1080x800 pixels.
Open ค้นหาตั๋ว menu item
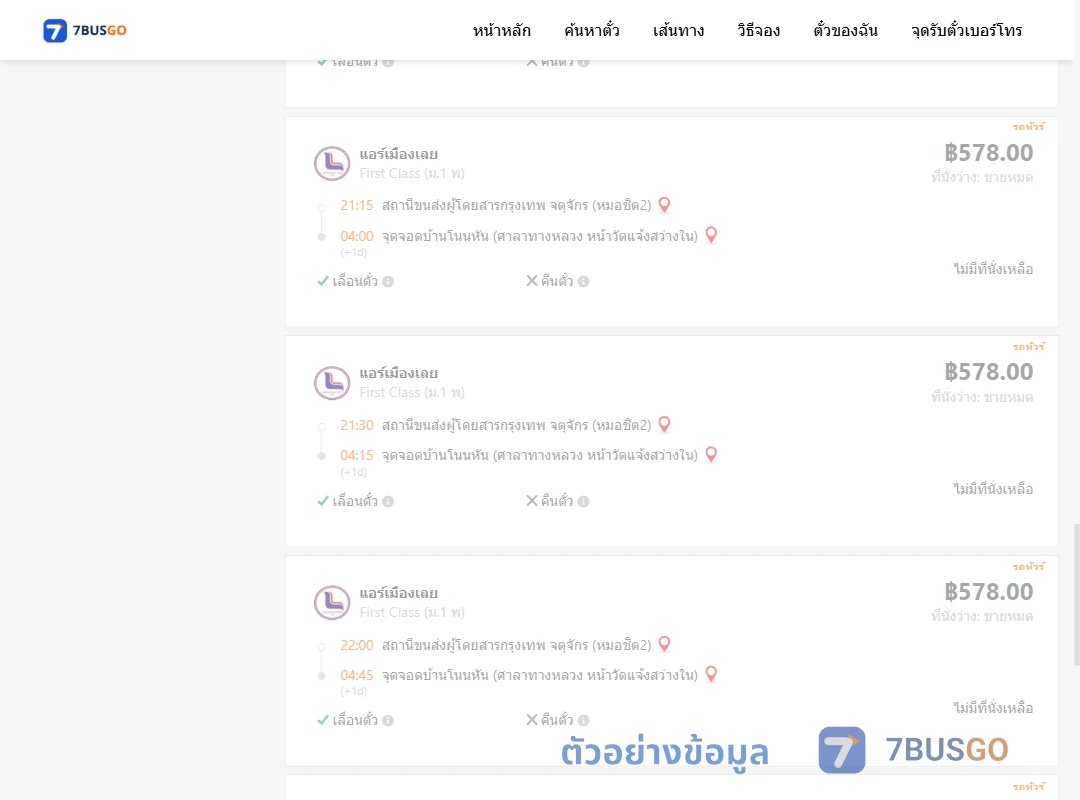click(592, 30)
